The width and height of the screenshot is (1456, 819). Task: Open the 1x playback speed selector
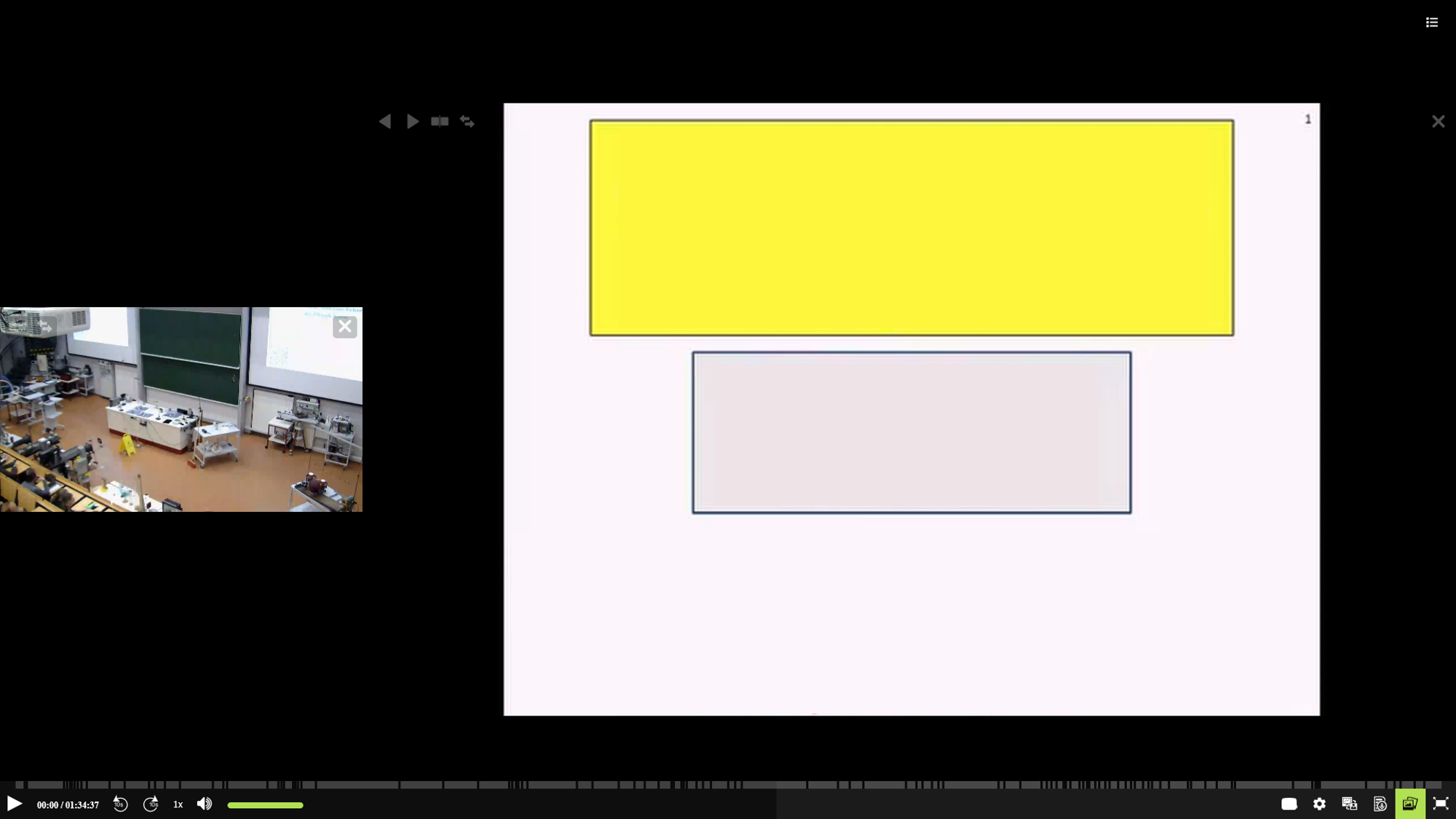pos(178,804)
